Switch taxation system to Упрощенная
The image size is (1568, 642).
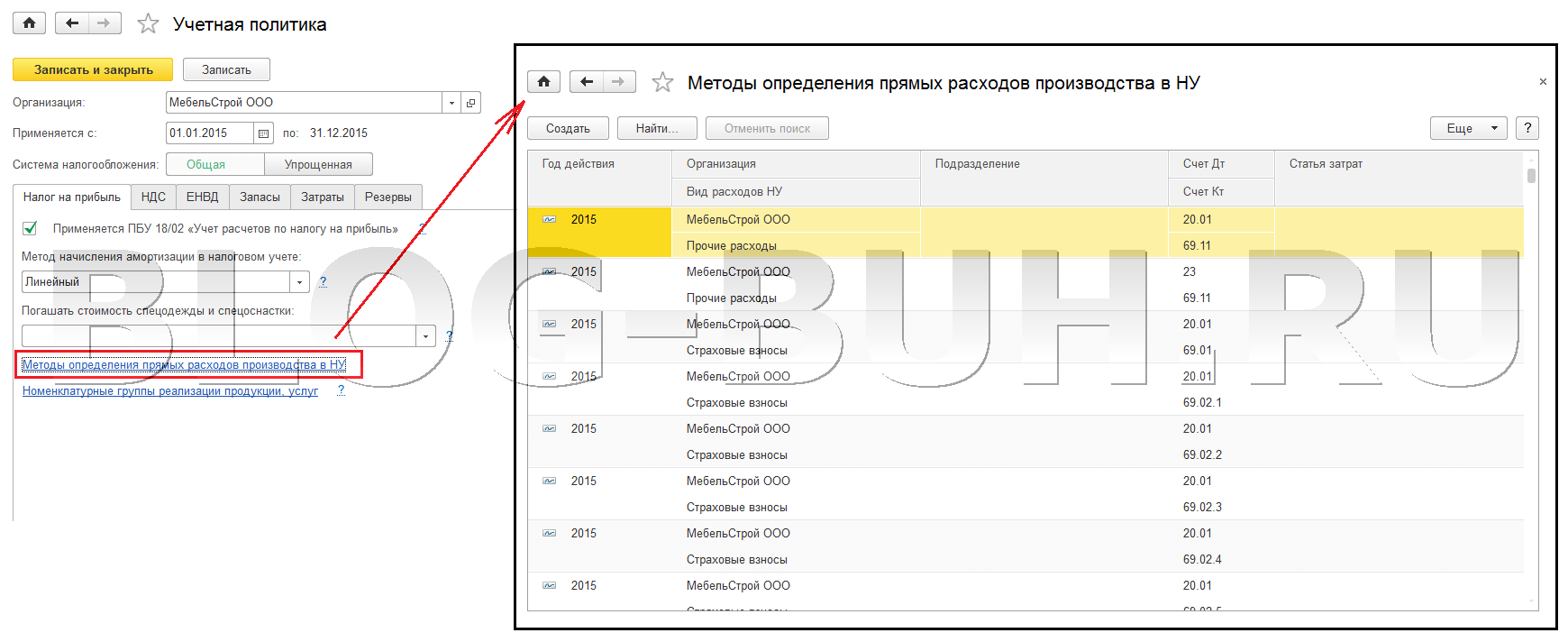pos(318,164)
